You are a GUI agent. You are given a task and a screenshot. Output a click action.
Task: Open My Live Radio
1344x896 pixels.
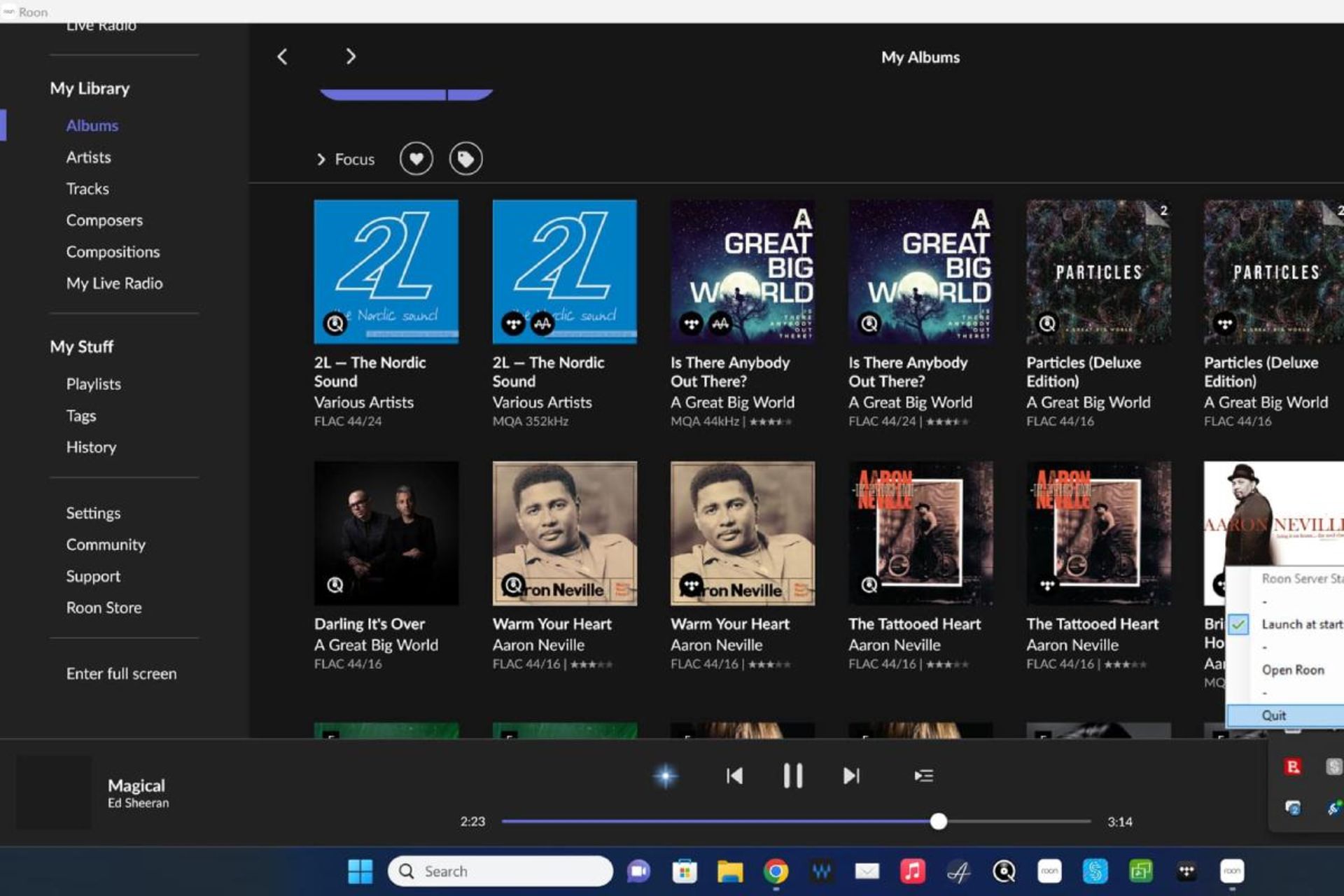coord(114,283)
